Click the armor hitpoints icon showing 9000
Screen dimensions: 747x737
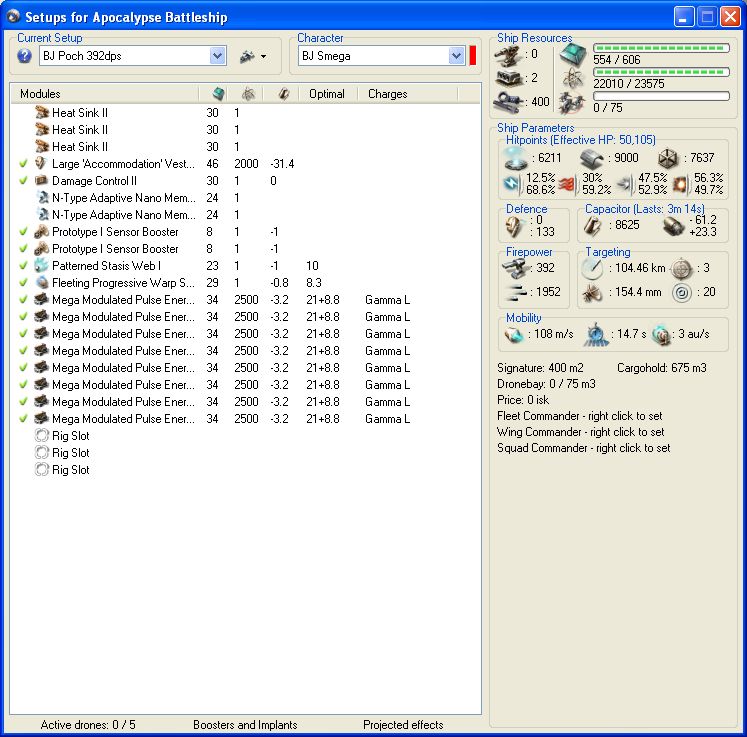(x=592, y=159)
